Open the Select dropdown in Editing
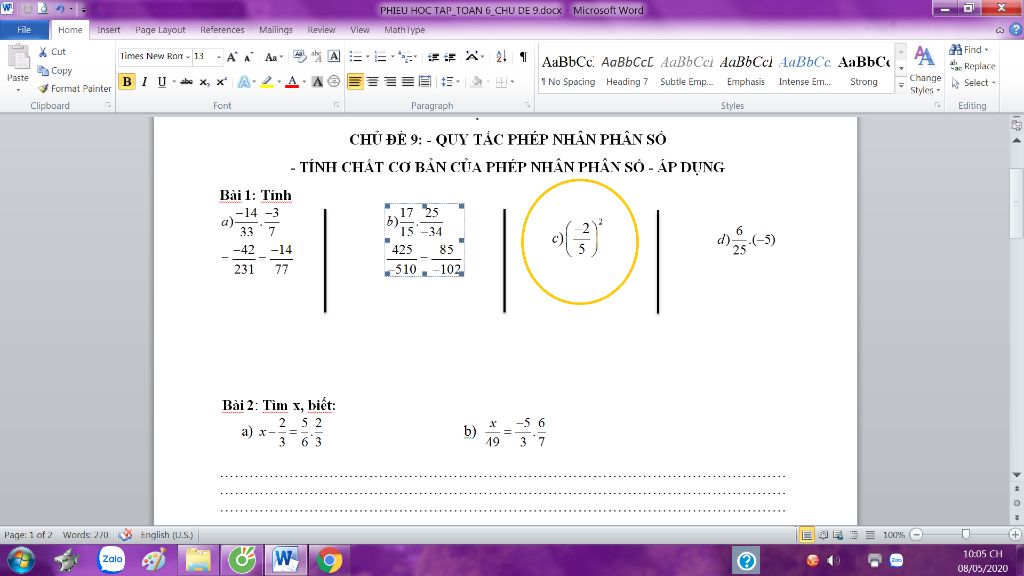 point(973,83)
